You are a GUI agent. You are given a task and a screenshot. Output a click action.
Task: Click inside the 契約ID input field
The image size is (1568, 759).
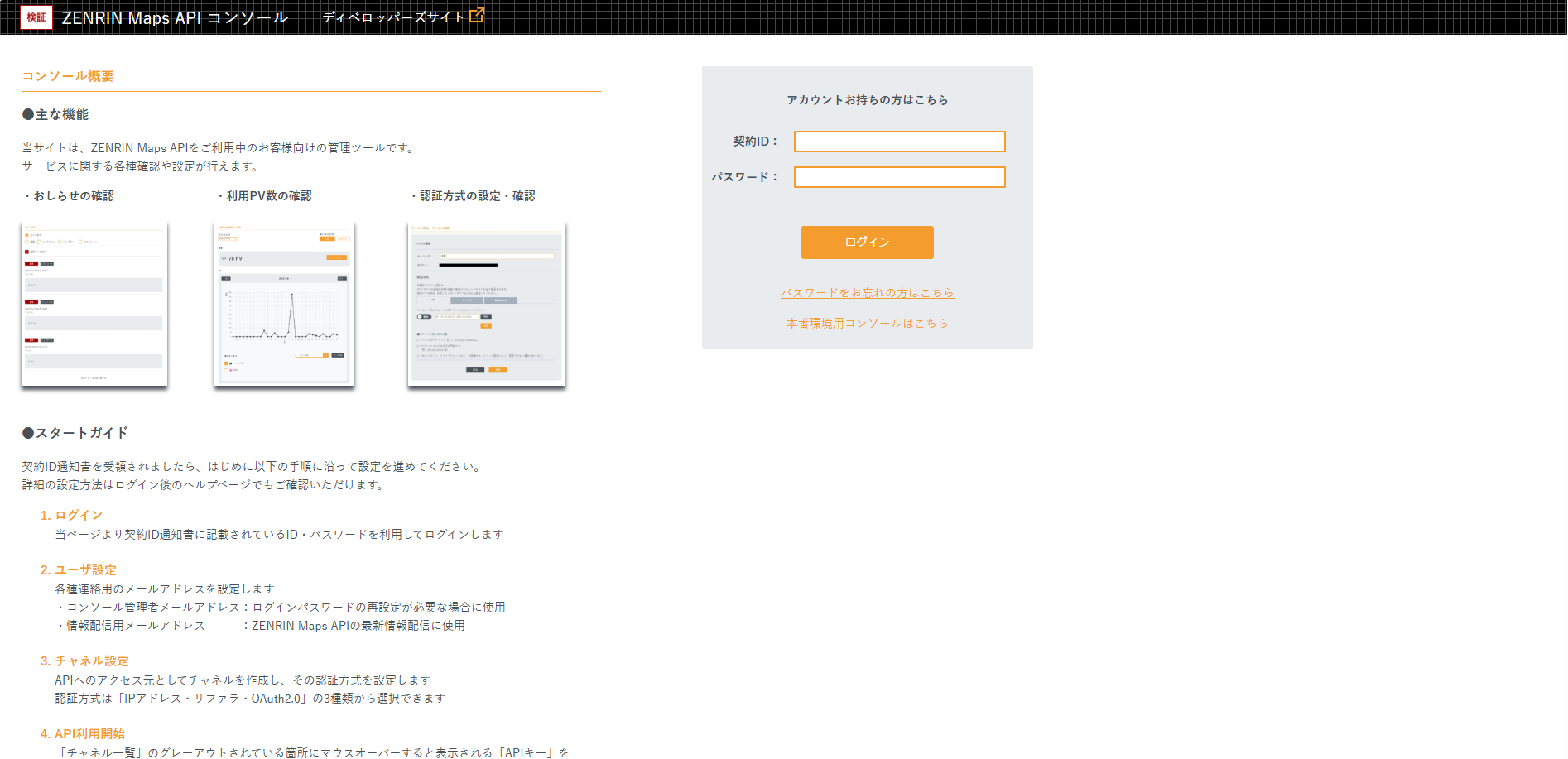(x=899, y=141)
